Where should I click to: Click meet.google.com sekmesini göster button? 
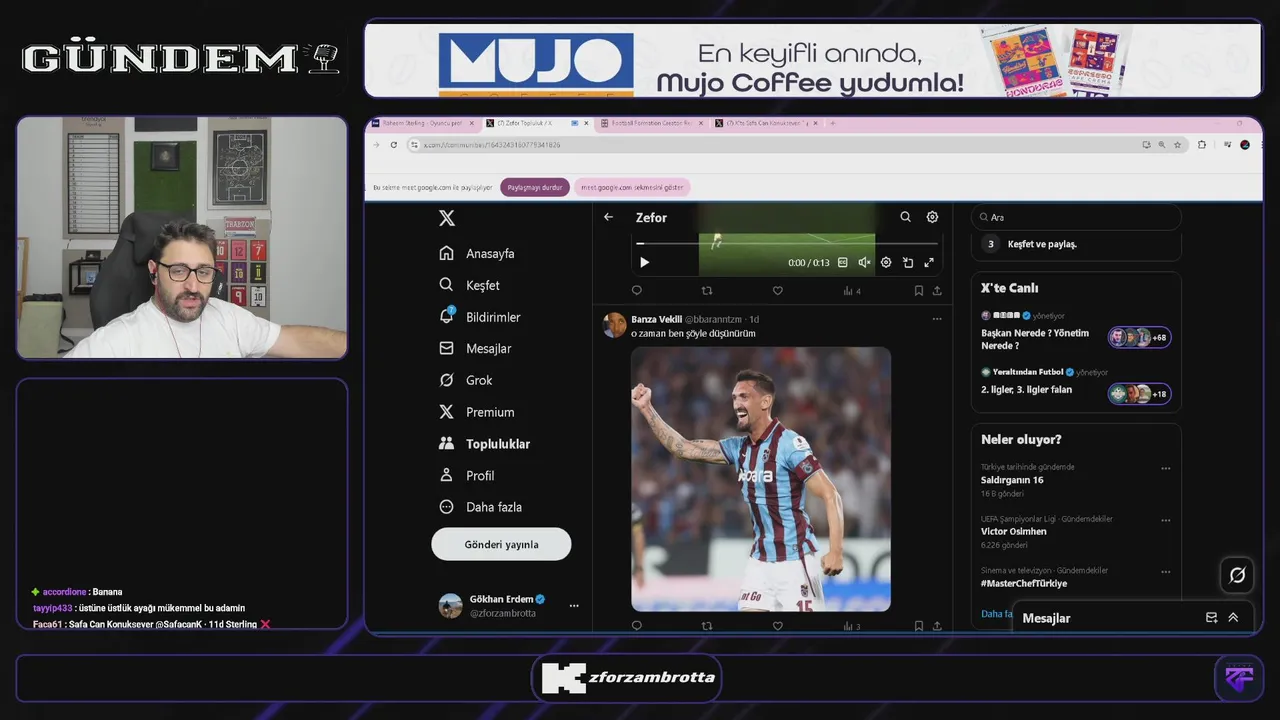(x=632, y=187)
